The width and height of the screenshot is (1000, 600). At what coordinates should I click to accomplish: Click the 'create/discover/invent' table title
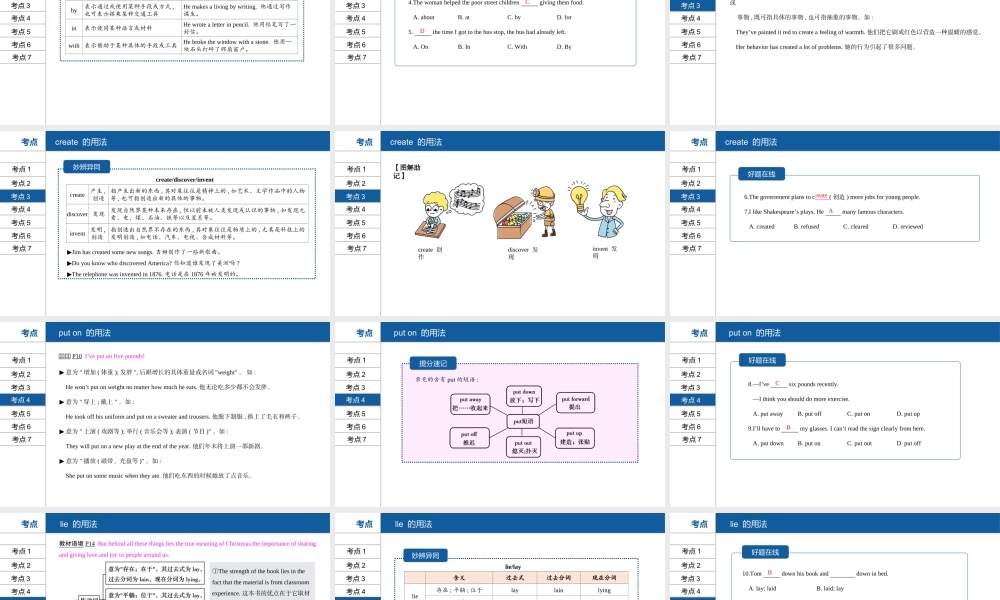pos(184,180)
